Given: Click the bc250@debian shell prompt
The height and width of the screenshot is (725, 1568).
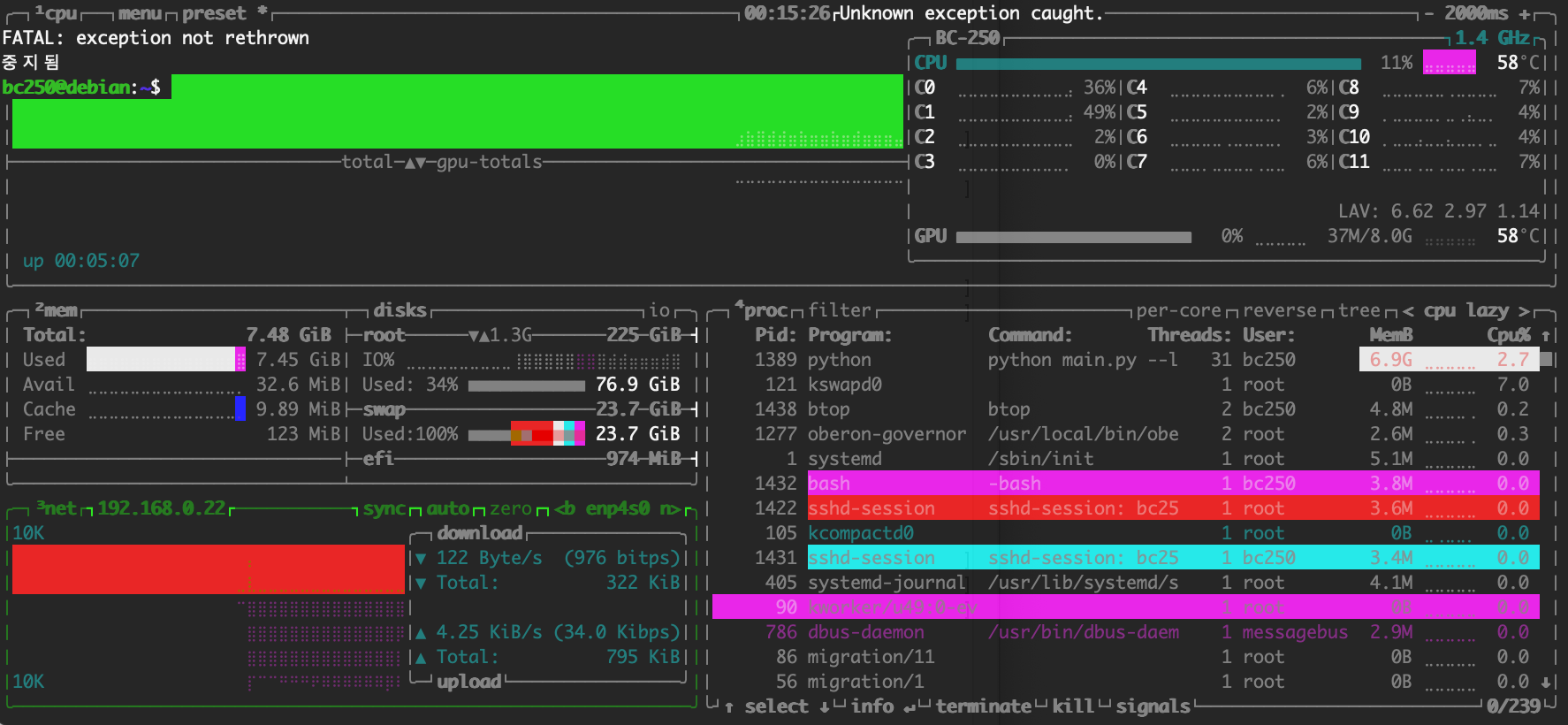Looking at the screenshot, I should coord(81,88).
